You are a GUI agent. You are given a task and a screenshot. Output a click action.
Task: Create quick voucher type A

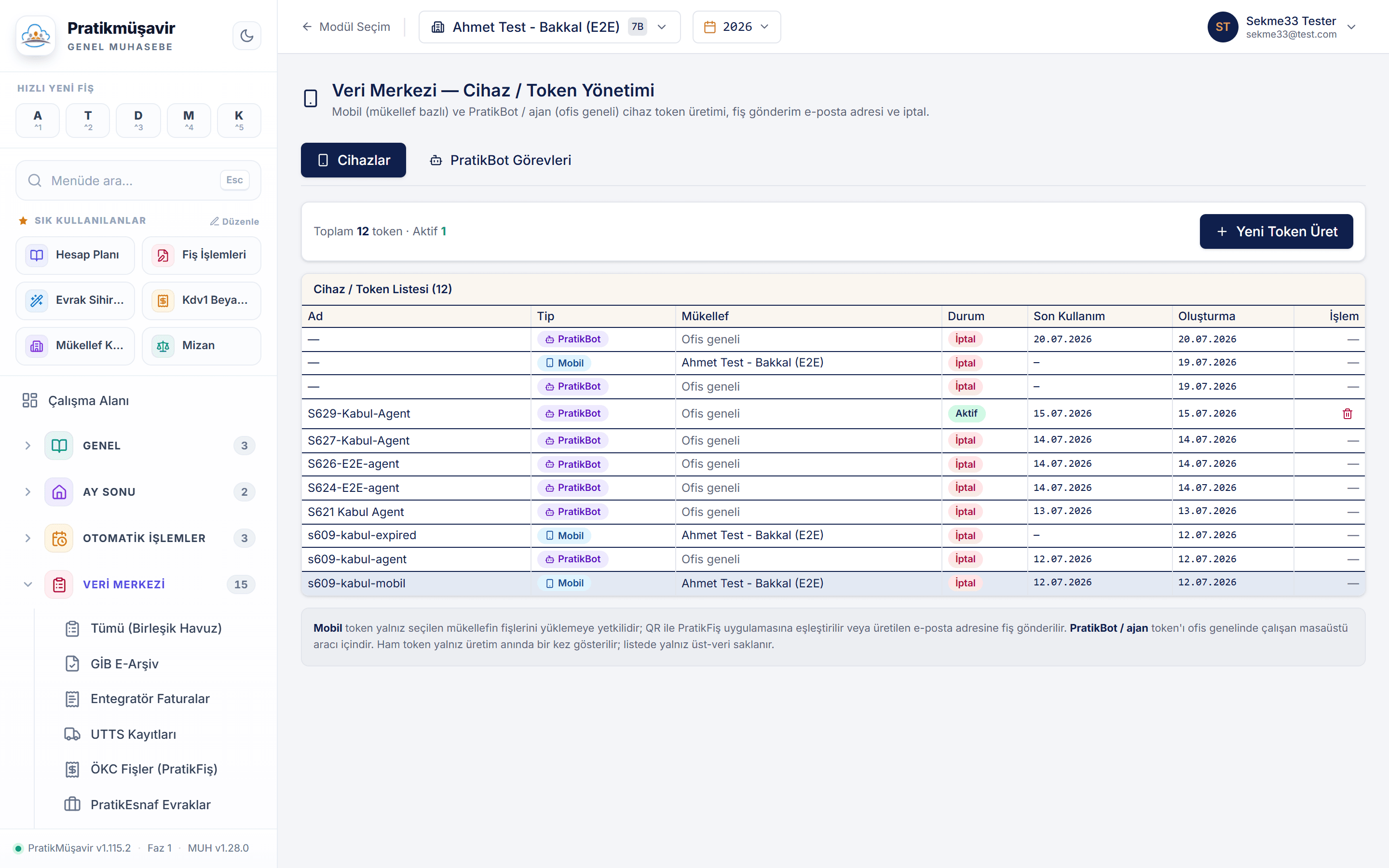tap(38, 120)
